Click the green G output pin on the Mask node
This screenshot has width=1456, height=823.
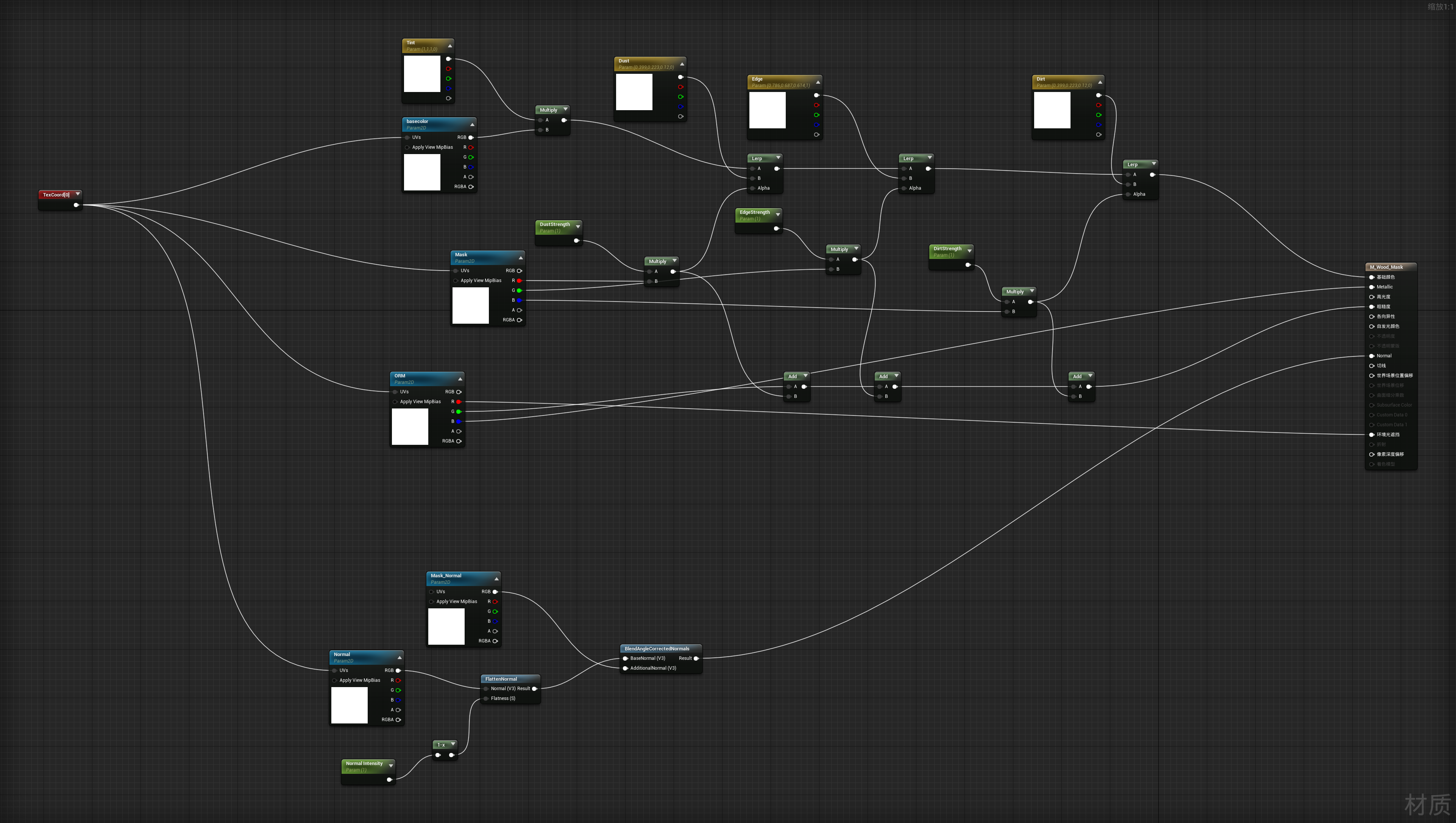point(520,290)
